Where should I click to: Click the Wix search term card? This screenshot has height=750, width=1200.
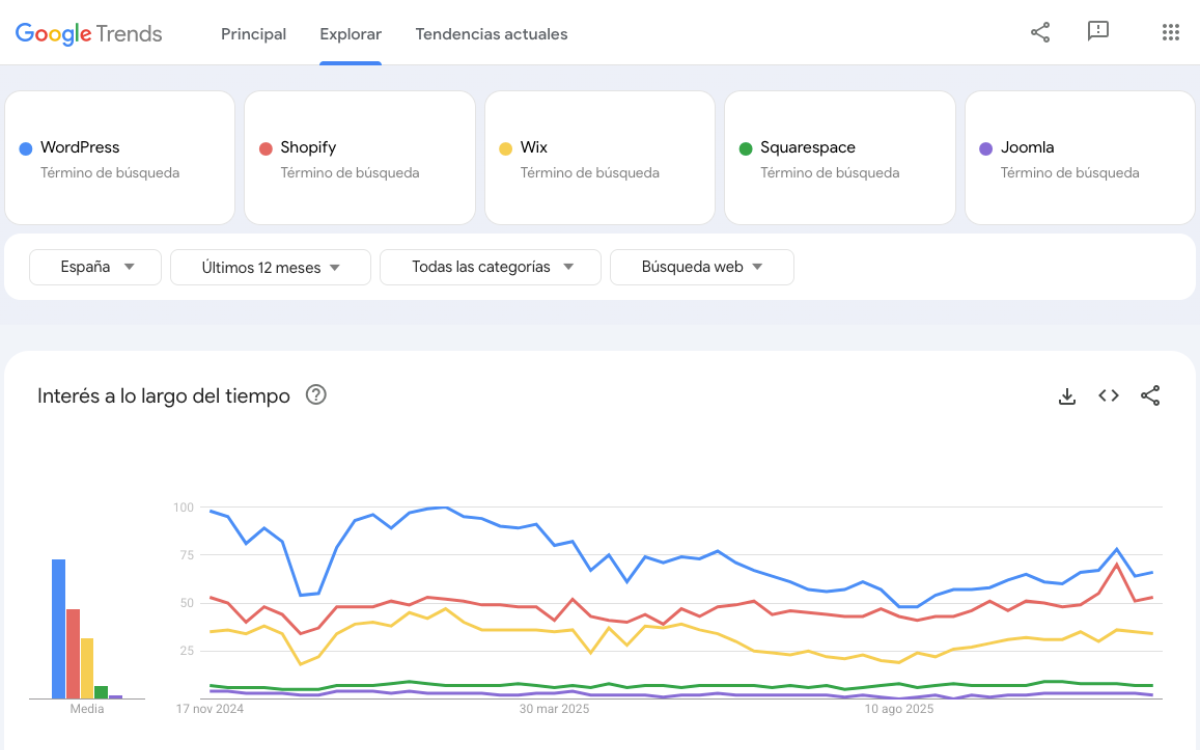(600, 158)
